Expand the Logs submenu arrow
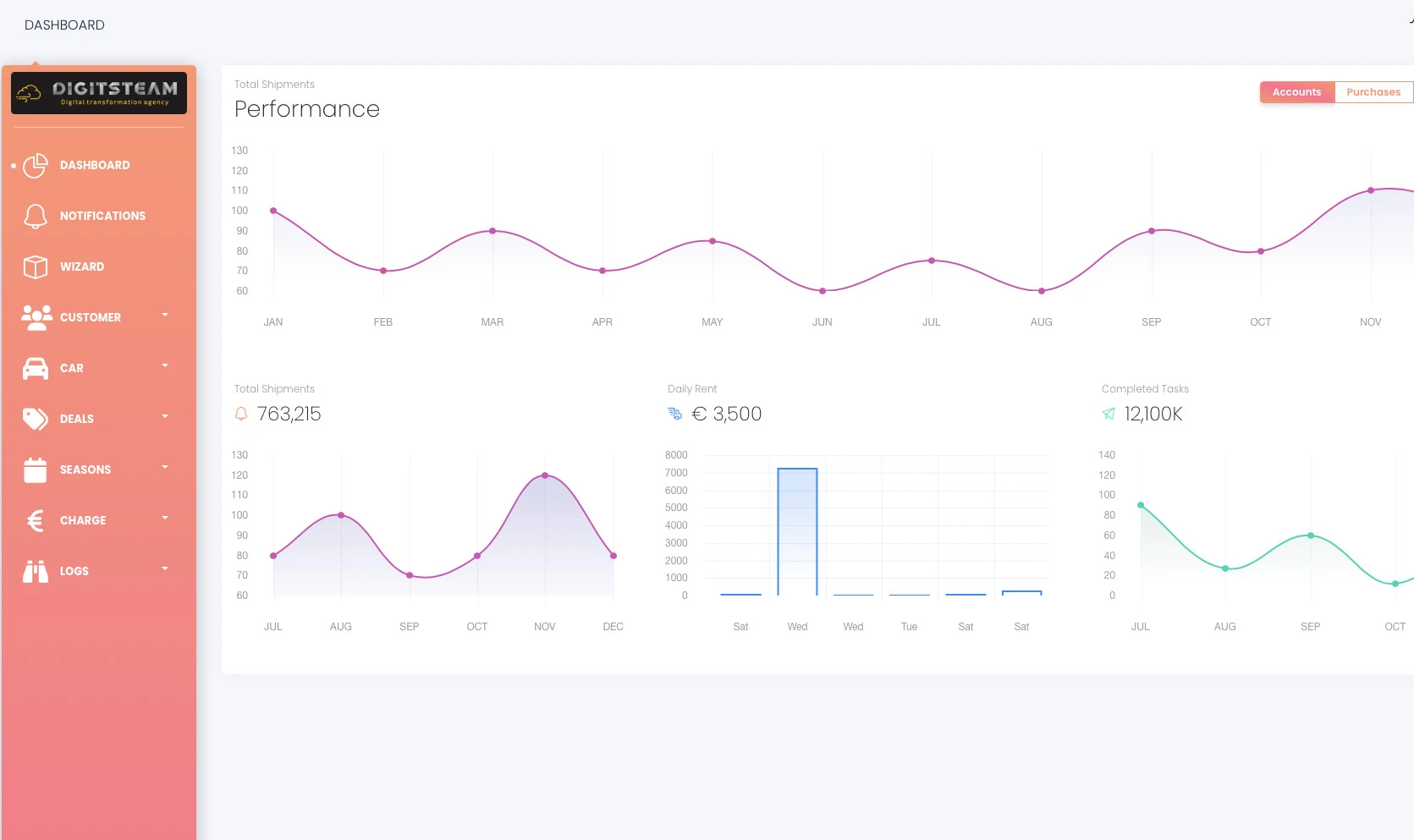 165,568
